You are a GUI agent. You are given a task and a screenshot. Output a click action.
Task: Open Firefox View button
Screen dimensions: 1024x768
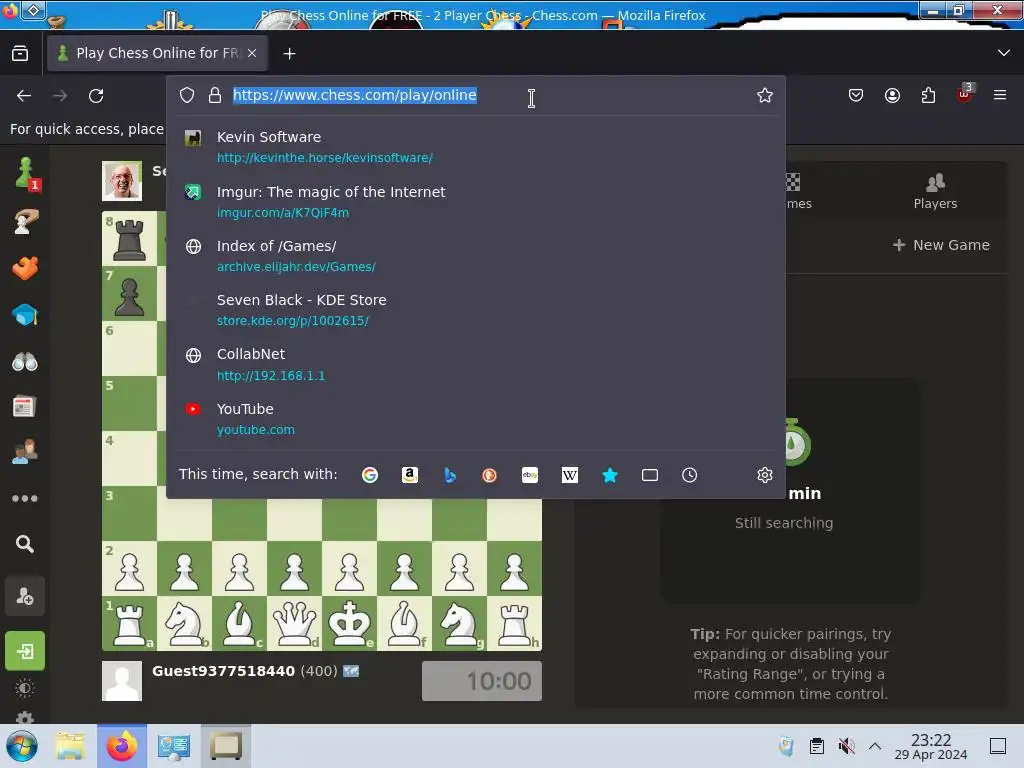tap(20, 53)
